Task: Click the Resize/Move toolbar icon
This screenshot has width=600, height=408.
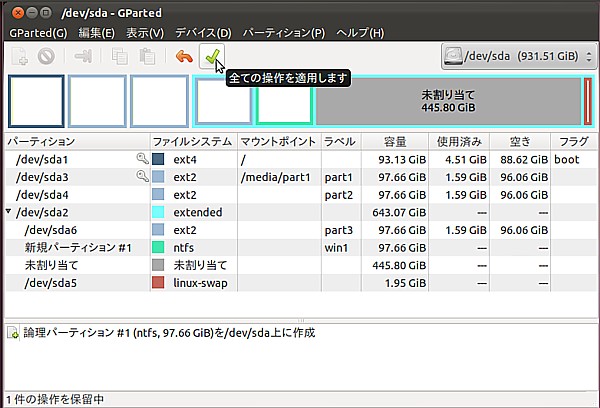Action: point(83,56)
